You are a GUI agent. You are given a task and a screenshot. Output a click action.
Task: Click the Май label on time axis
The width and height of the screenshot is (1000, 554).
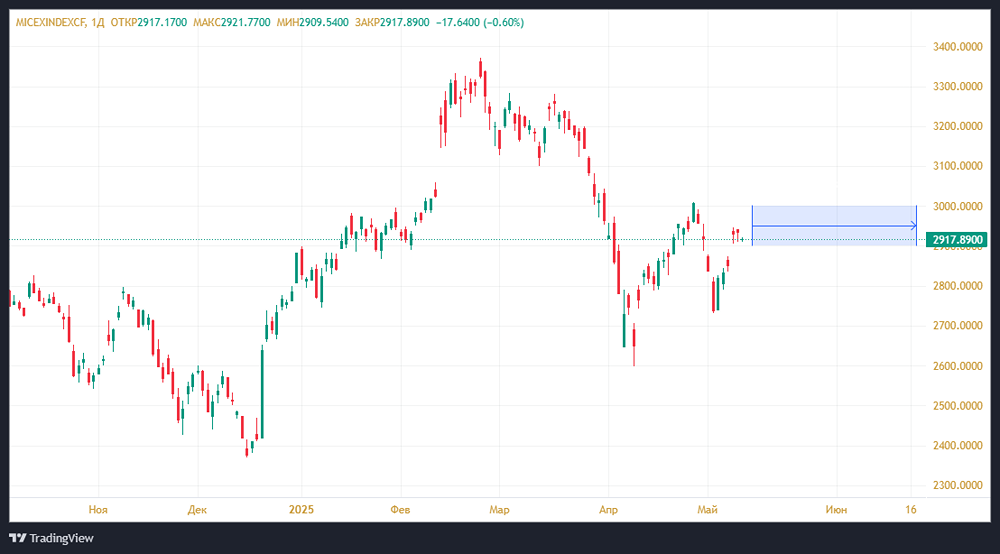[708, 510]
